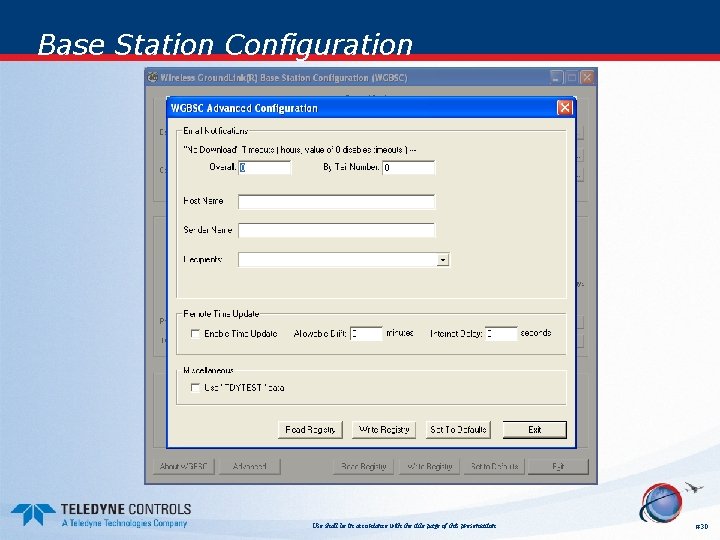The width and height of the screenshot is (720, 540).
Task: Focus the Sender Name text field
Action: click(336, 230)
